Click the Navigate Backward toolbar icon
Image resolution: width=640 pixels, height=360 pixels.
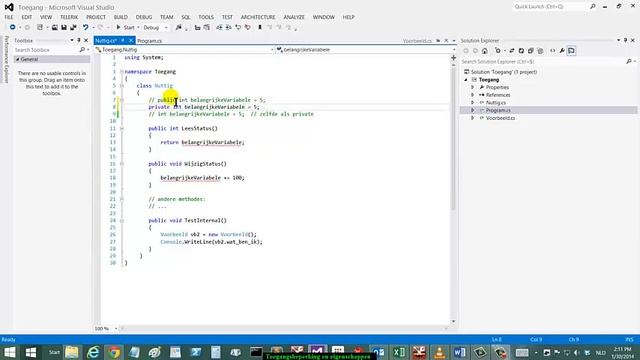pyautogui.click(x=13, y=27)
